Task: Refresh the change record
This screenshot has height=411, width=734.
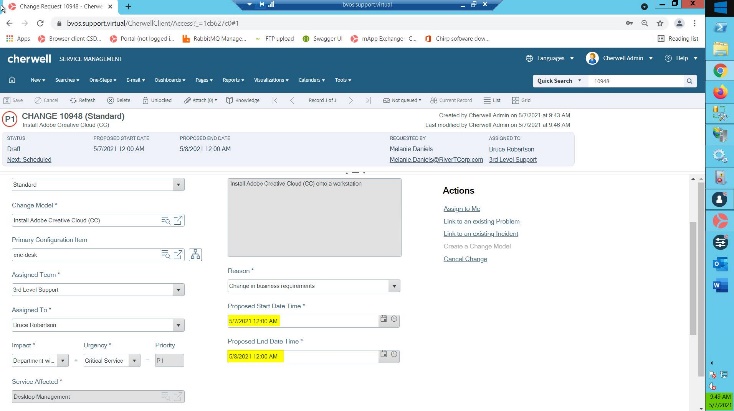Action: 84,100
